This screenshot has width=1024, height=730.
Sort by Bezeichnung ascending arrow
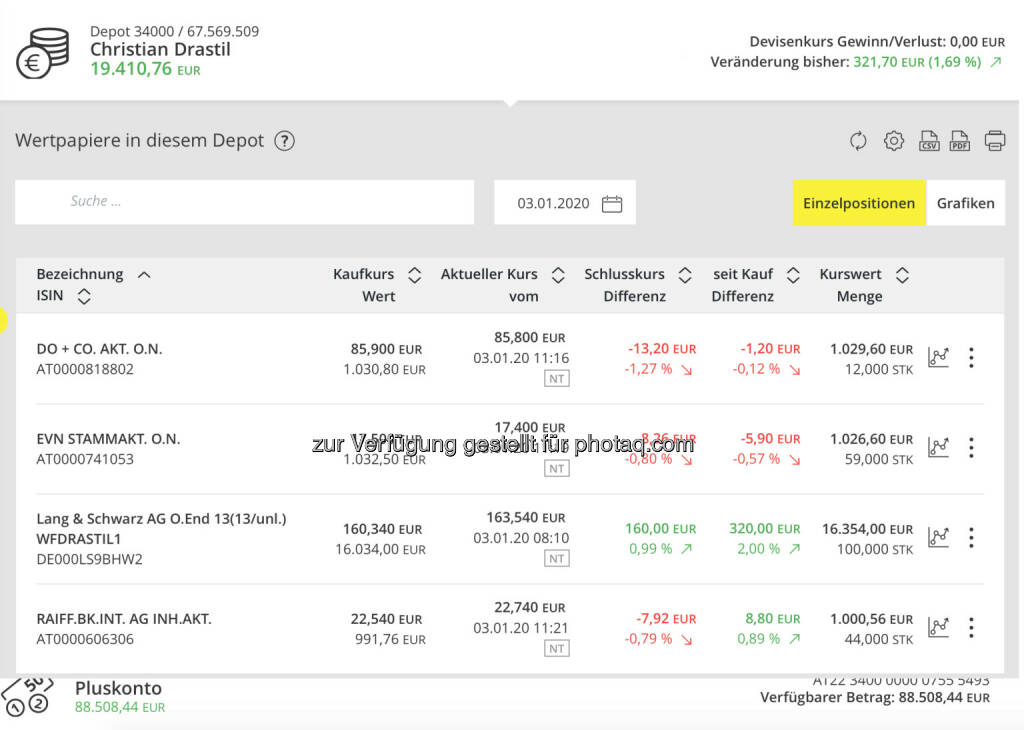point(144,274)
